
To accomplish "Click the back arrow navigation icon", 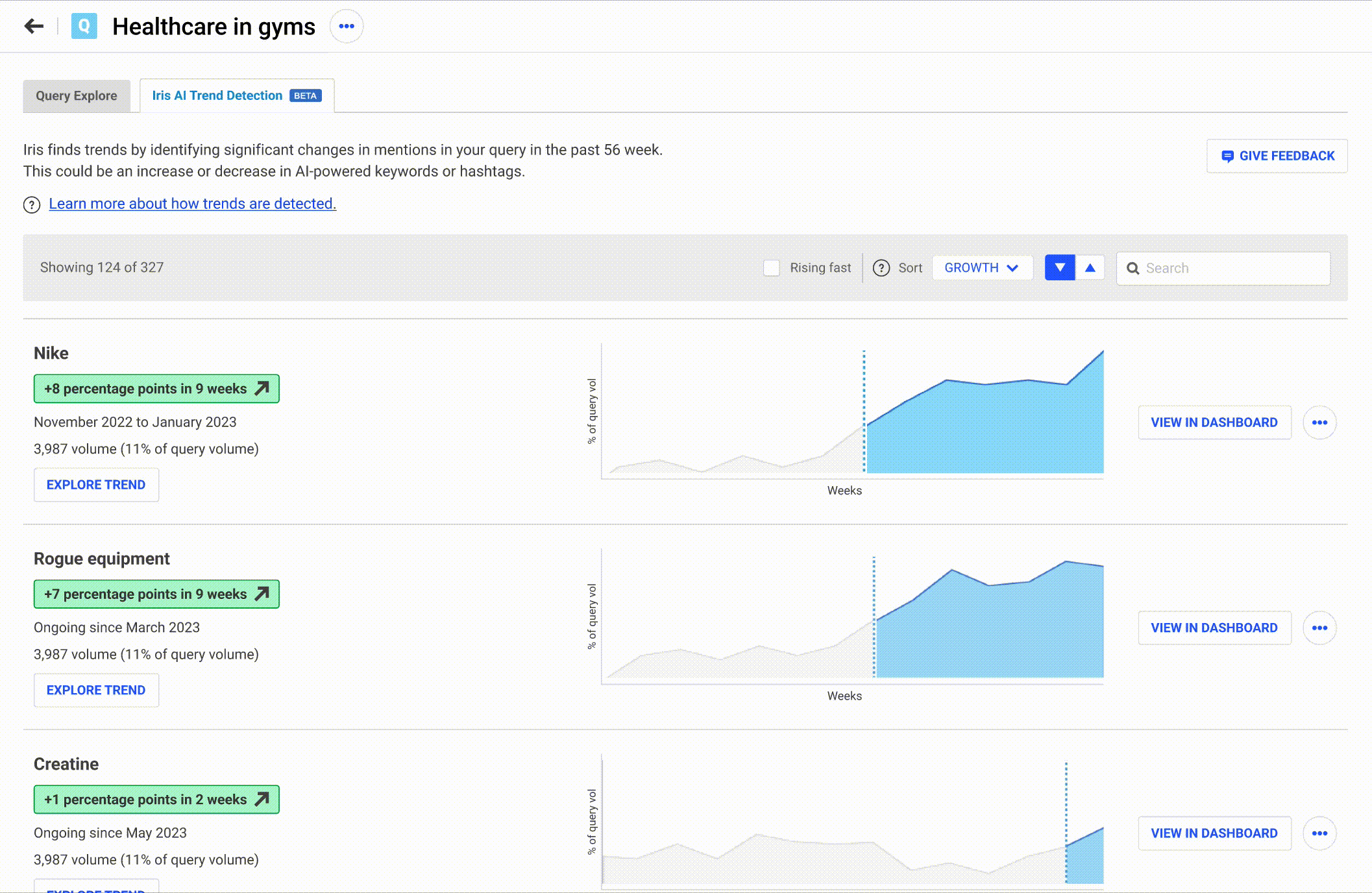I will pyautogui.click(x=32, y=26).
